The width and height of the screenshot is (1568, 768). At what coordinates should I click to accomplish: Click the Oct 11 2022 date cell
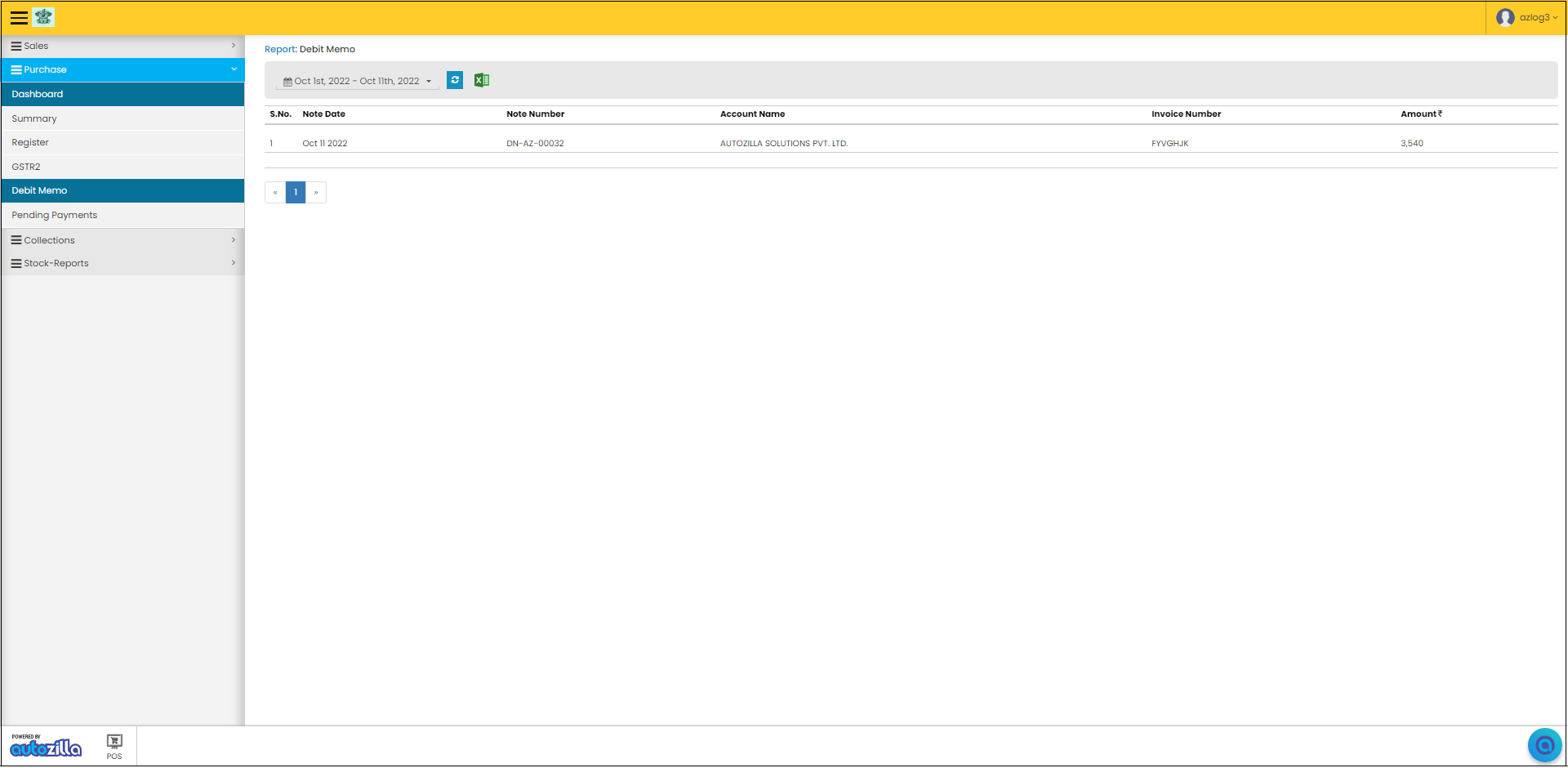coord(325,144)
